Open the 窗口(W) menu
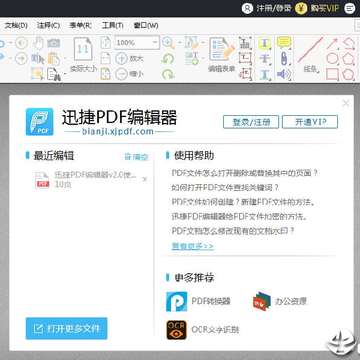 pyautogui.click(x=146, y=25)
